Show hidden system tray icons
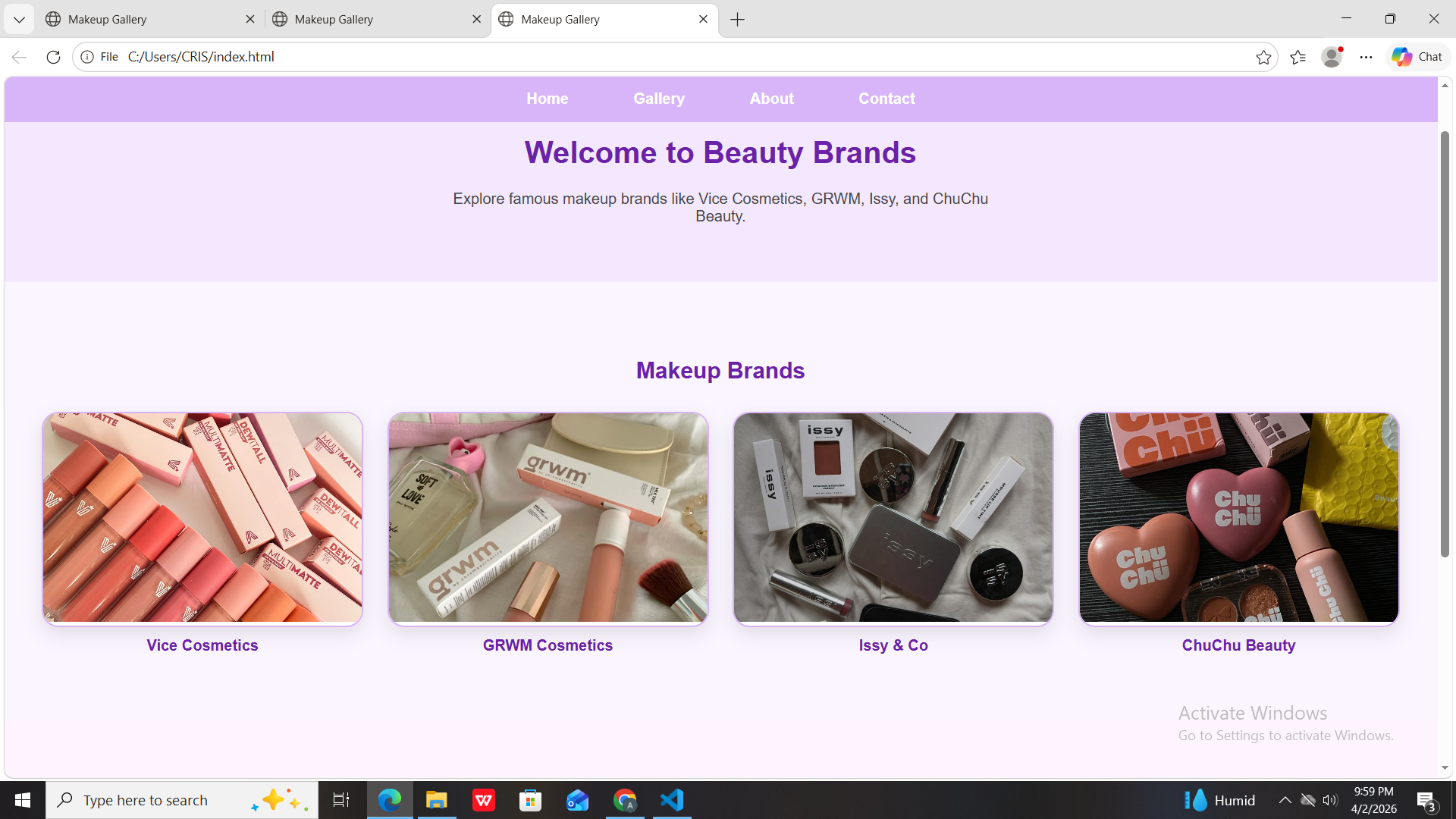Viewport: 1456px width, 819px height. click(x=1285, y=799)
